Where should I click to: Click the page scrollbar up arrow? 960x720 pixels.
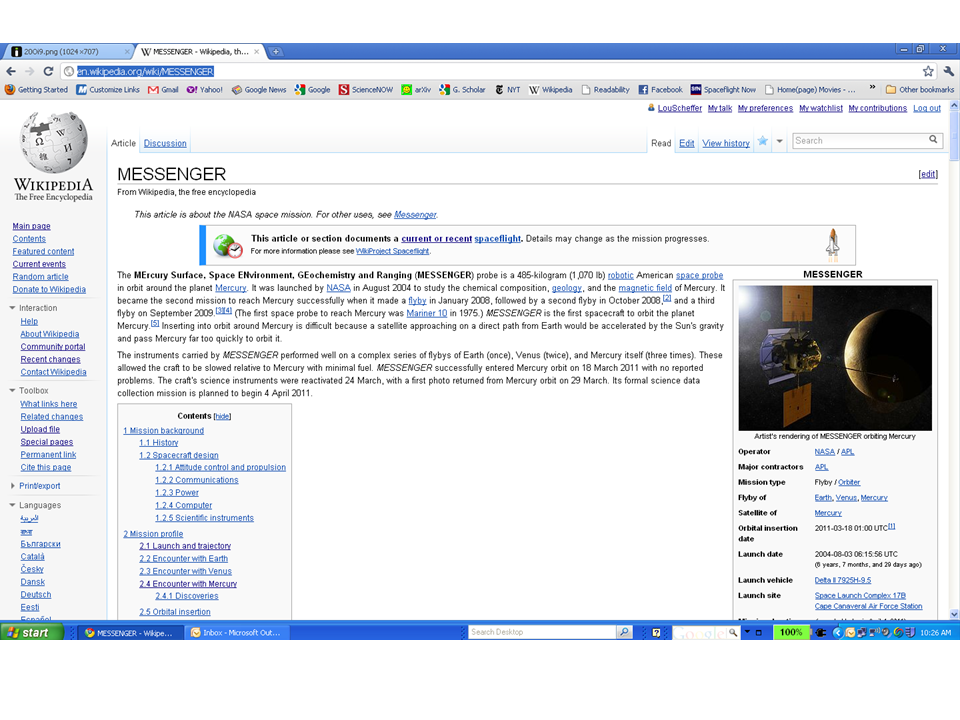coord(954,106)
